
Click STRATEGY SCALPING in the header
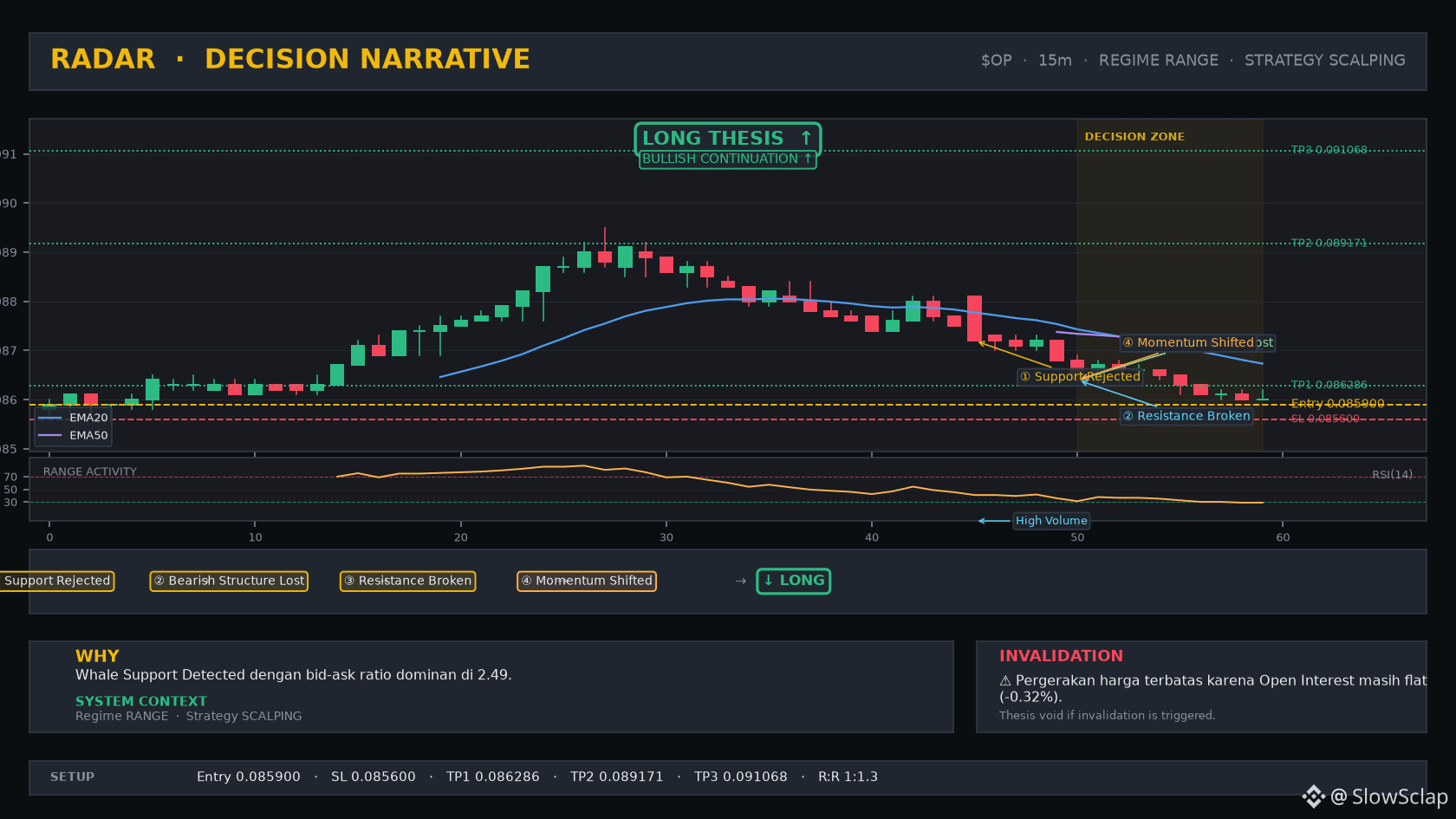click(x=1325, y=61)
